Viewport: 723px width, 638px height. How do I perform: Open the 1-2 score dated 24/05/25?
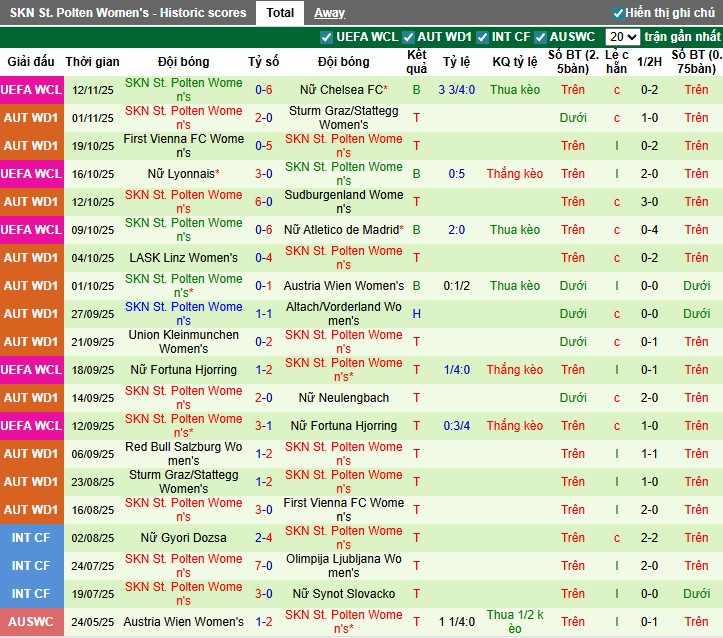pyautogui.click(x=264, y=622)
